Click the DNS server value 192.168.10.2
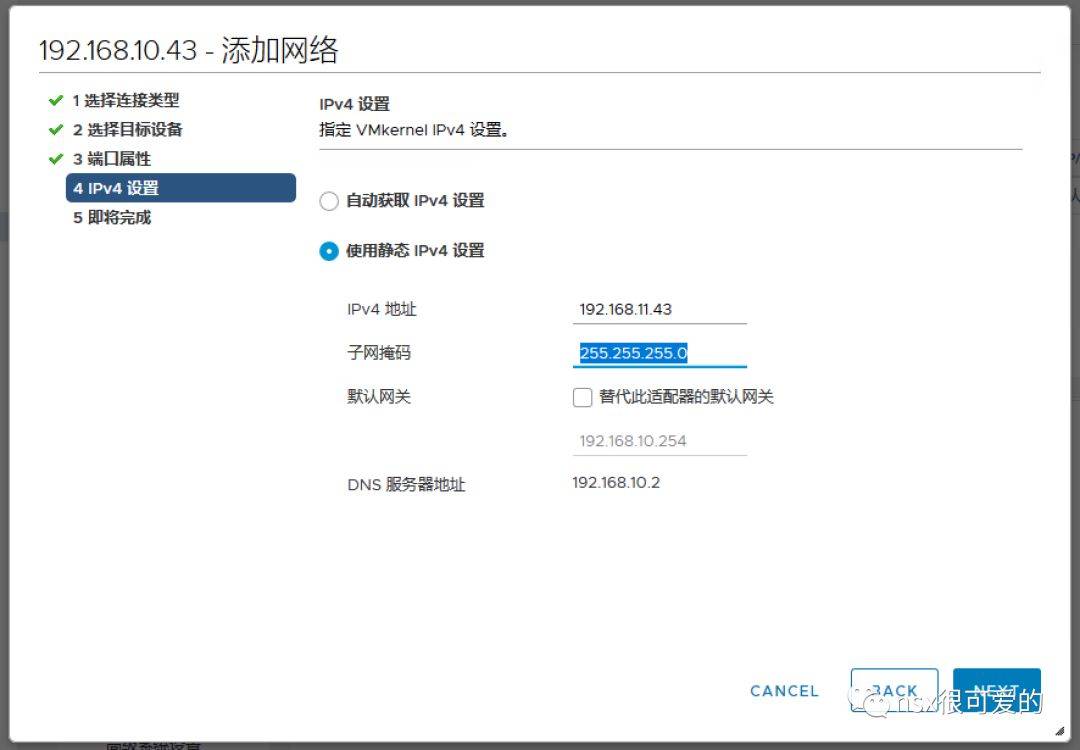Image resolution: width=1080 pixels, height=750 pixels. tap(616, 483)
